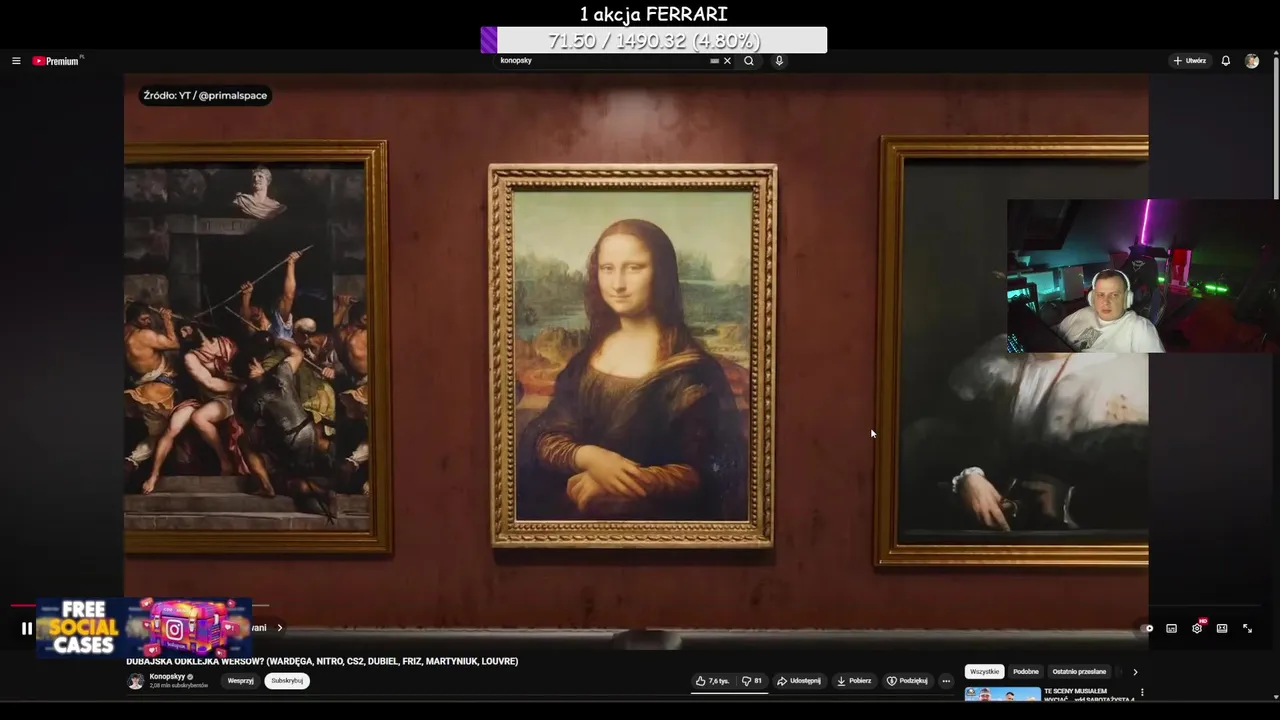Viewport: 1280px width, 720px height.
Task: Click the '1 akcja FERRARI' goal title
Action: (654, 14)
